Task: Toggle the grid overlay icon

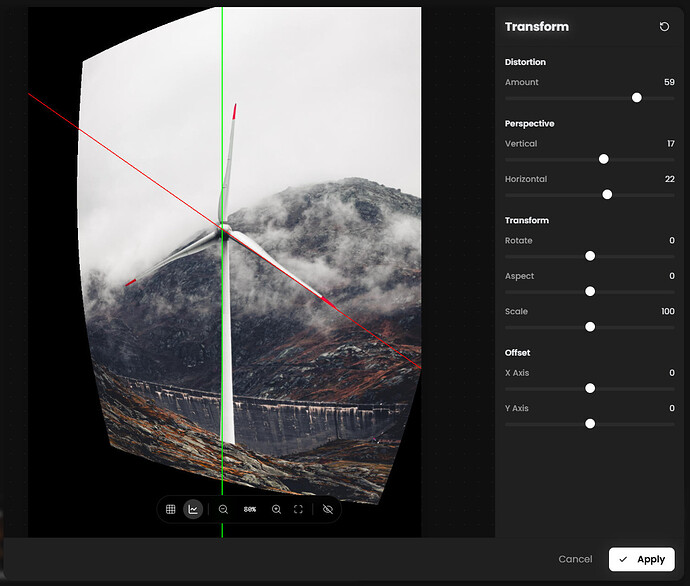Action: (x=171, y=509)
